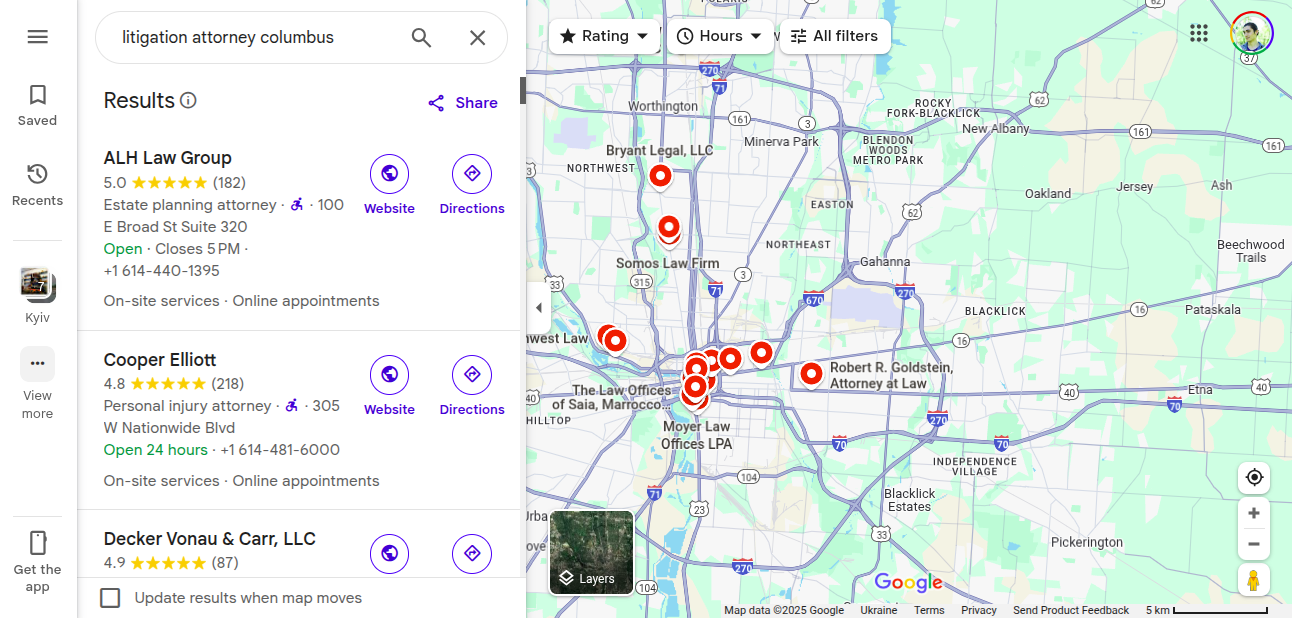Click the search magnifier icon
Screen dimensions: 1292x618
[x=421, y=38]
